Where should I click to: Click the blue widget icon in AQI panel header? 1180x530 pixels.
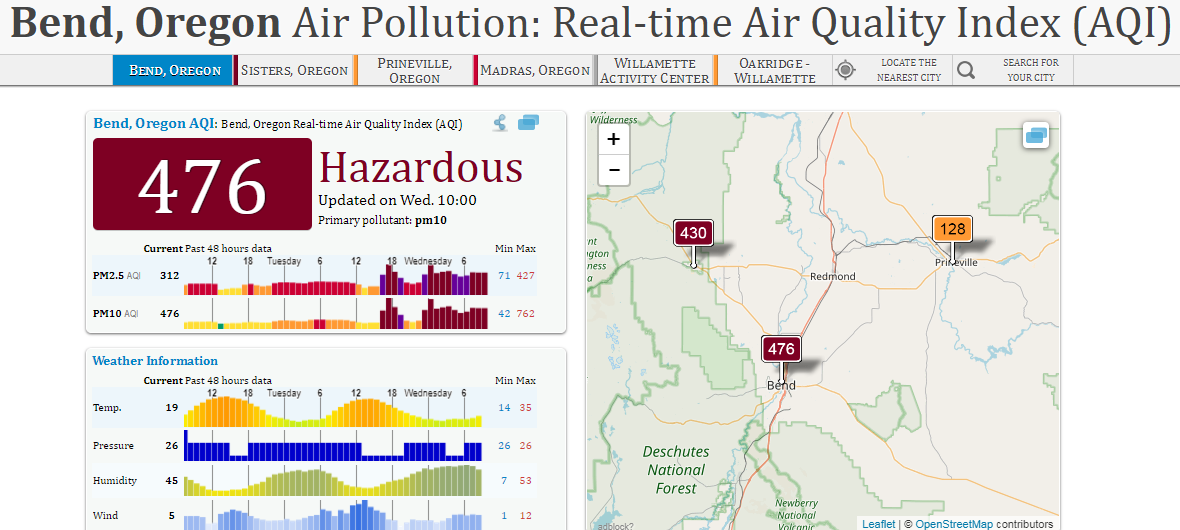pos(528,123)
